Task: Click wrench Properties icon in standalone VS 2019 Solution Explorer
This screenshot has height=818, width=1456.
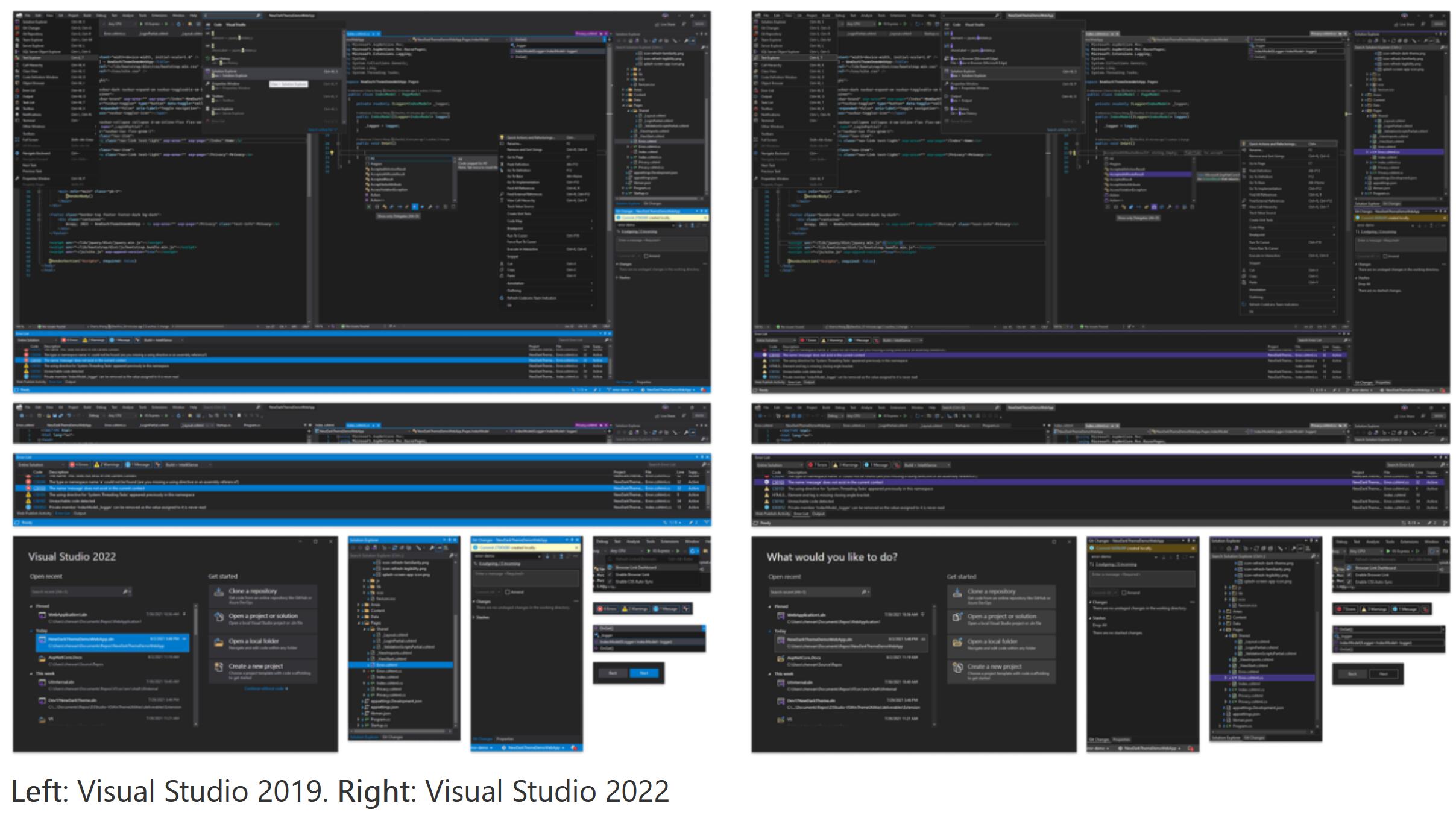Action: pos(432,548)
